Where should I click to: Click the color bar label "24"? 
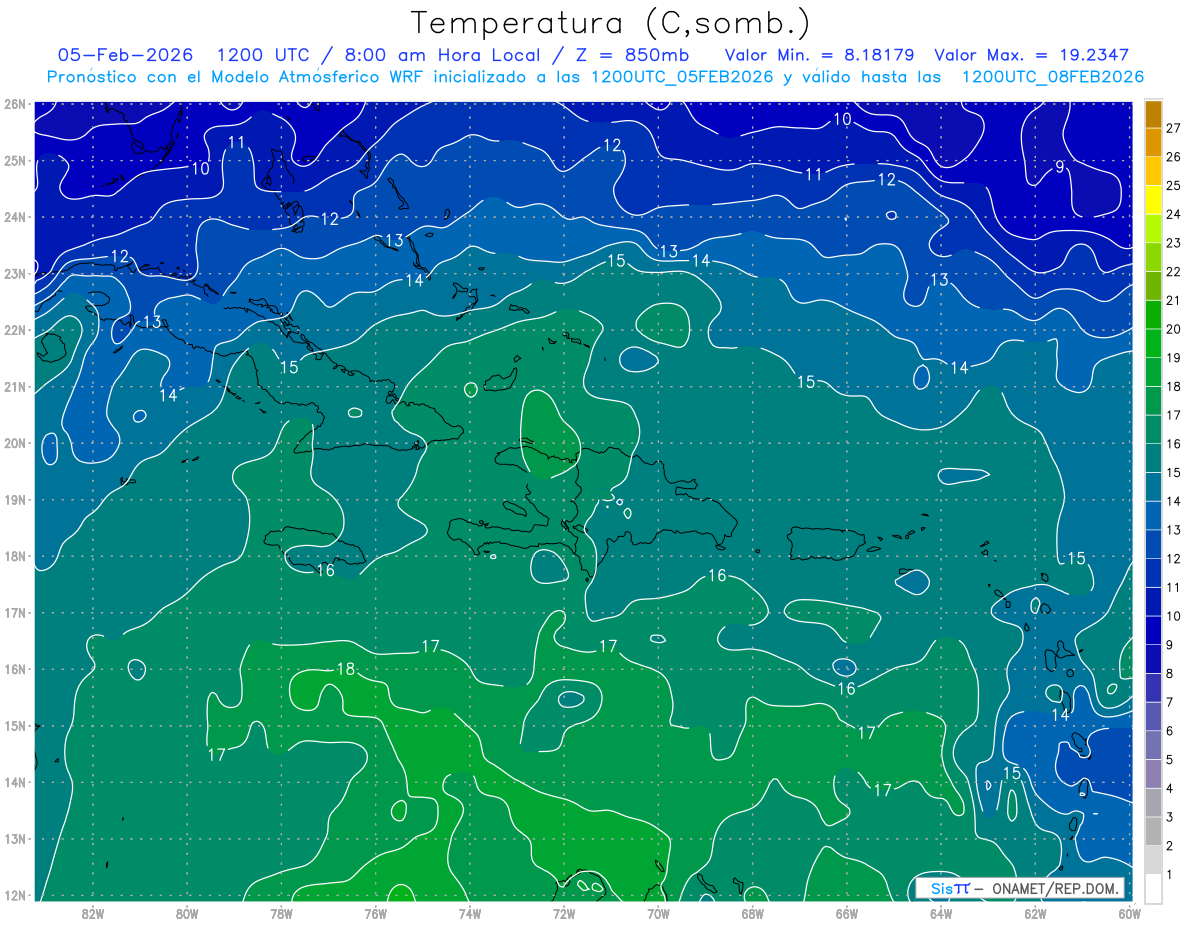[x=1174, y=214]
